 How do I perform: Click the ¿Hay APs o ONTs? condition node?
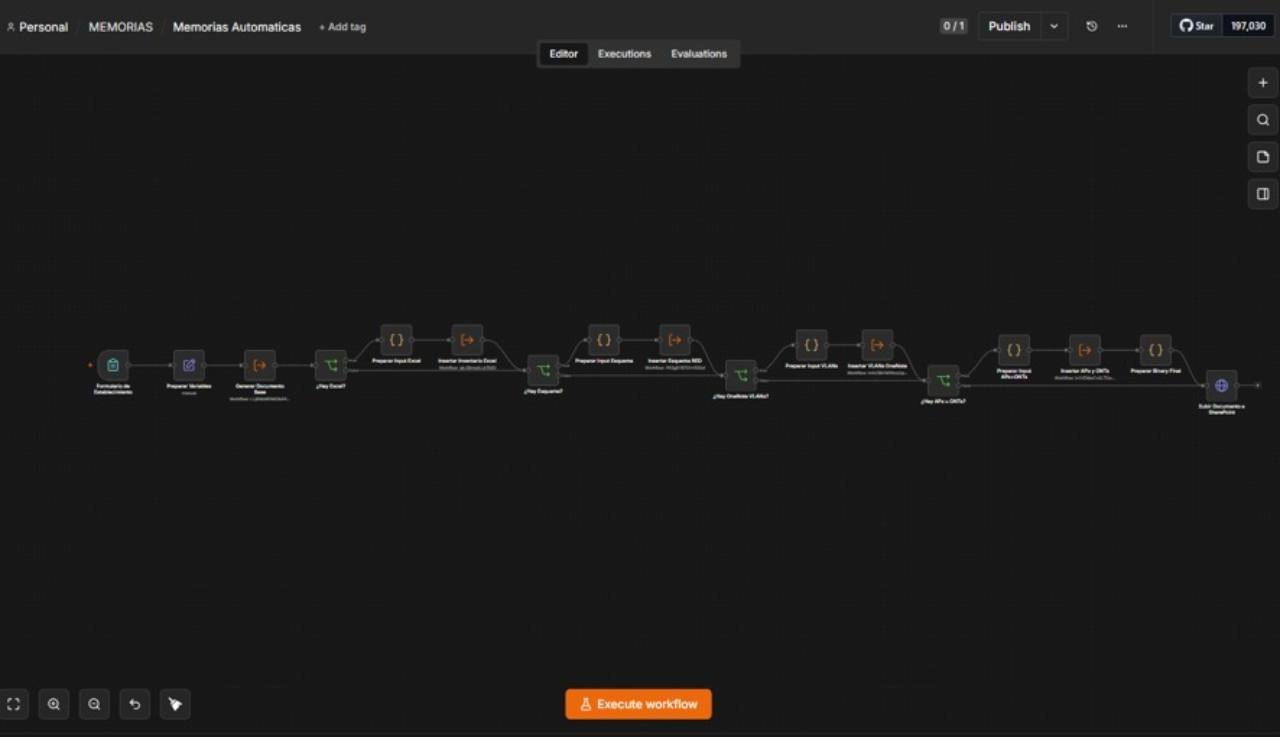click(x=943, y=380)
